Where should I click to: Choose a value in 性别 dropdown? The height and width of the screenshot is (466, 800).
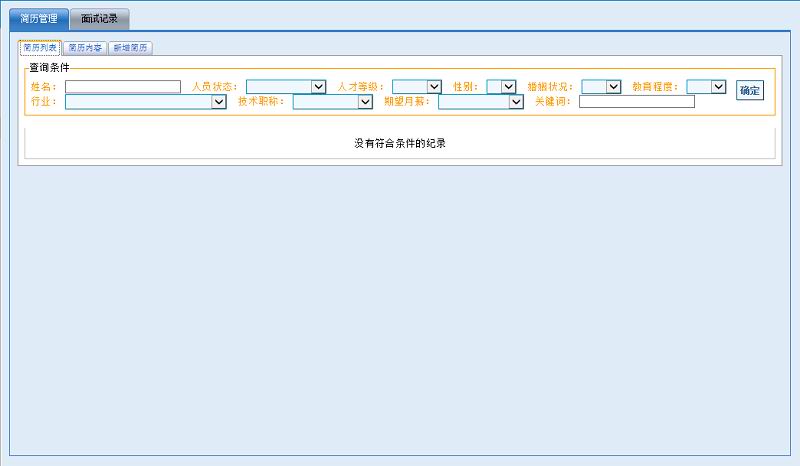click(501, 87)
